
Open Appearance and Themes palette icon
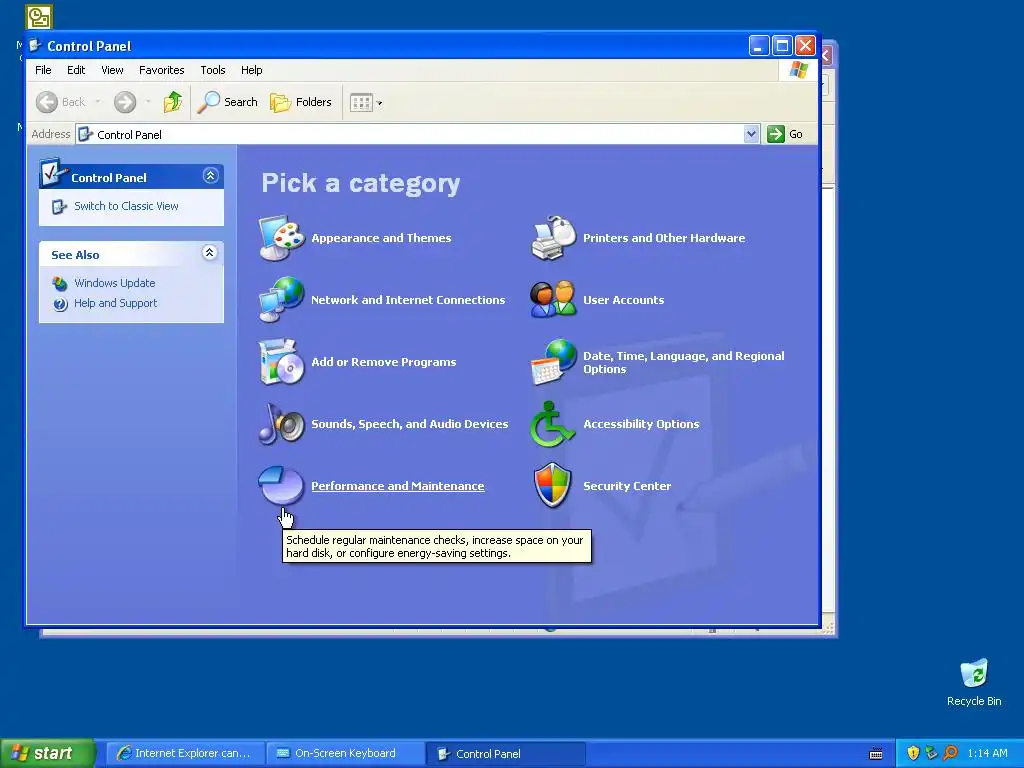point(281,238)
